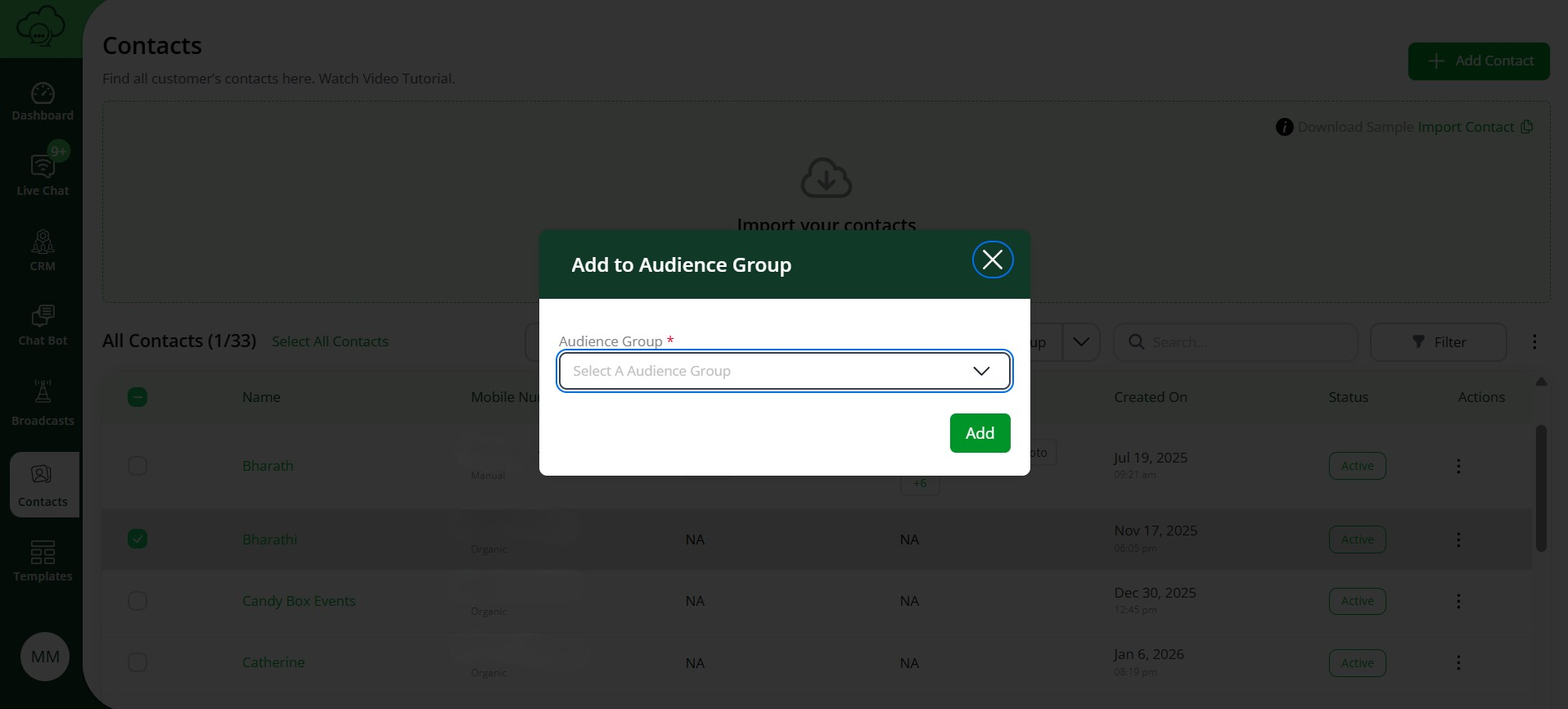Open actions menu for Bharath row
The width and height of the screenshot is (1568, 709).
[1458, 466]
